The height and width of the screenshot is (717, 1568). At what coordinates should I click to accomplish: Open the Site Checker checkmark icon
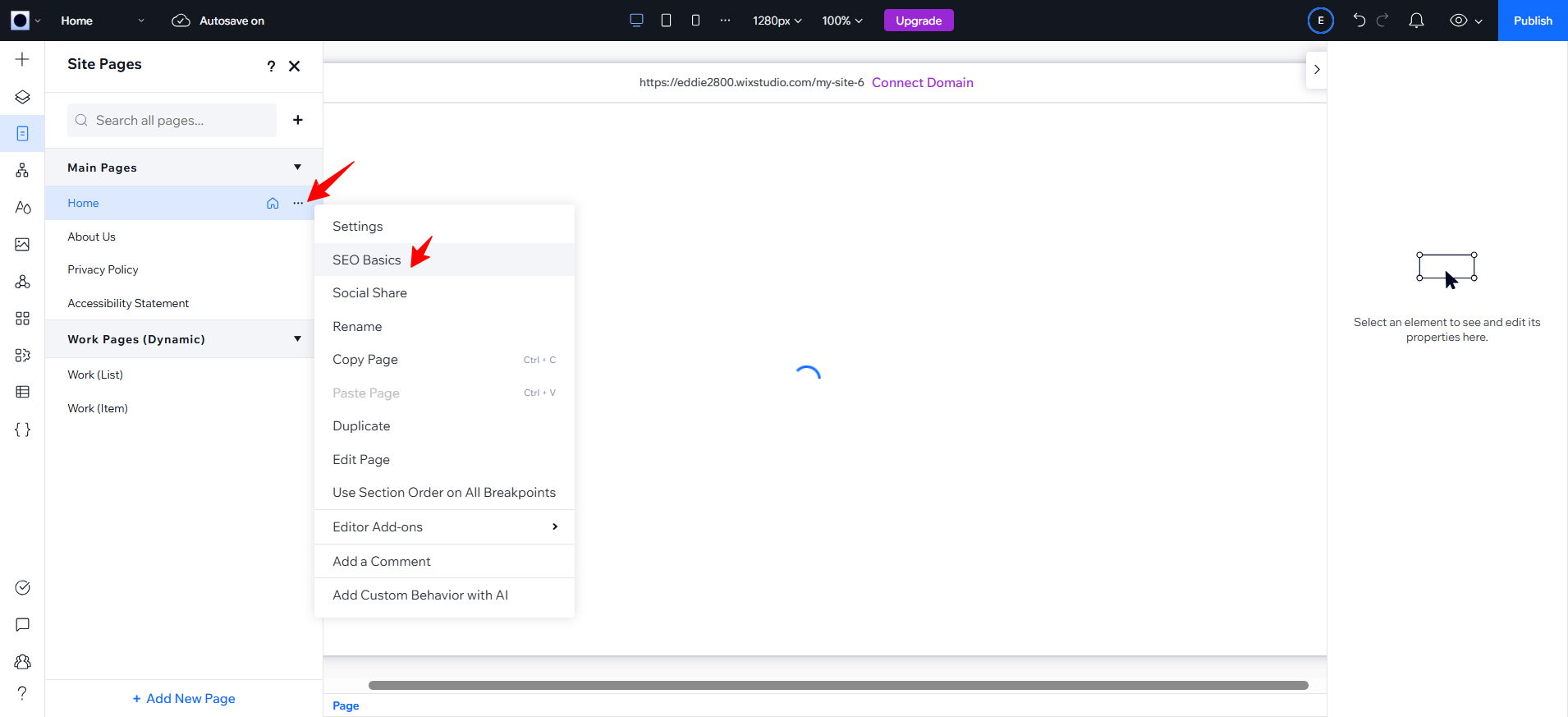pos(22,587)
